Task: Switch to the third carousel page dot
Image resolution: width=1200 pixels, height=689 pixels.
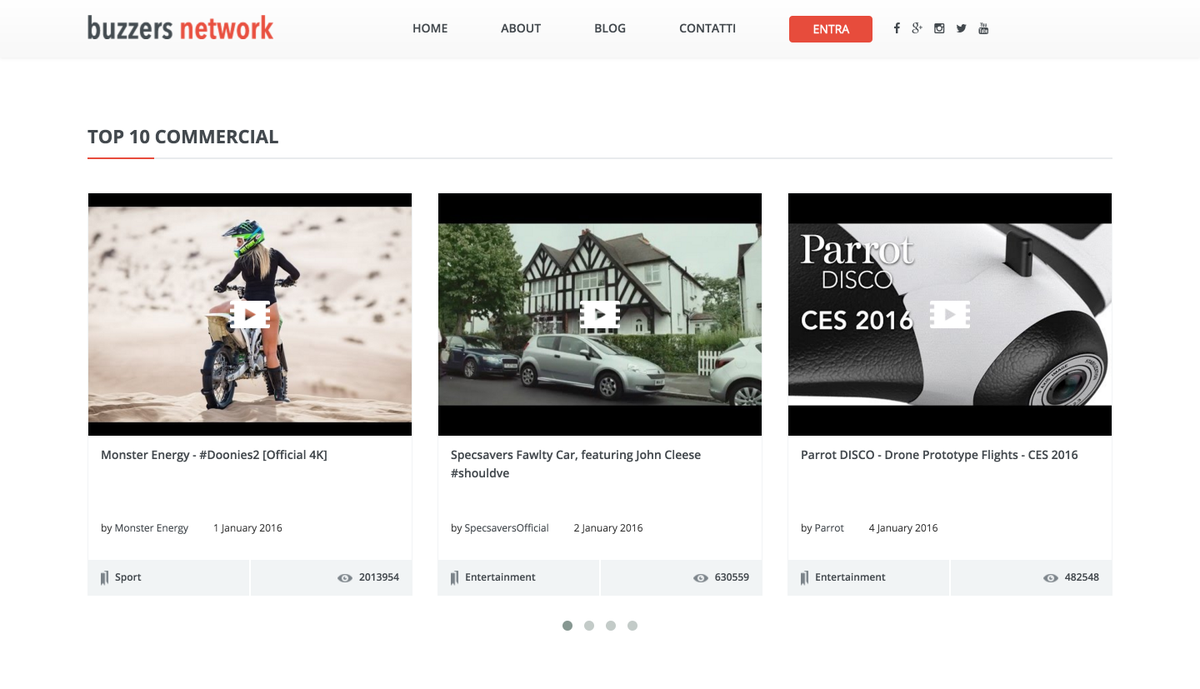Action: (610, 626)
